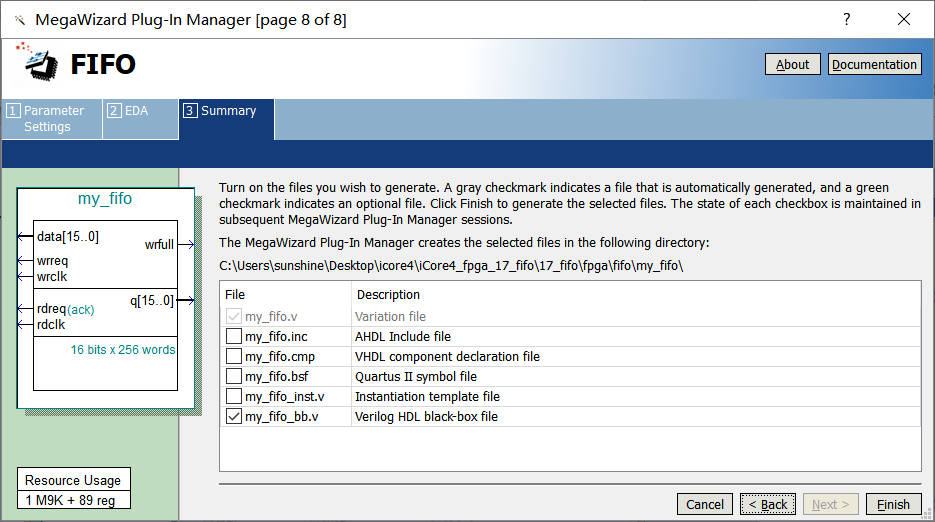This screenshot has width=935, height=522.
Task: Click the wizard wand title bar icon
Action: coord(18,19)
